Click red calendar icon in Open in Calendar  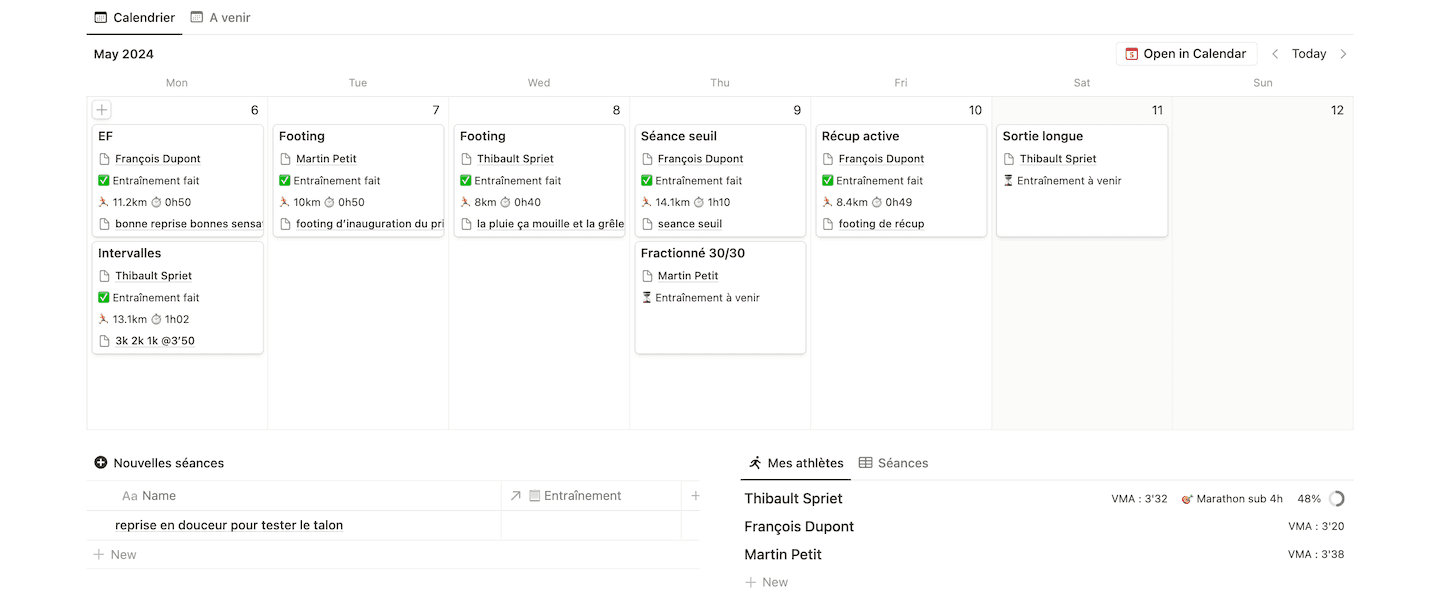[x=1132, y=54]
